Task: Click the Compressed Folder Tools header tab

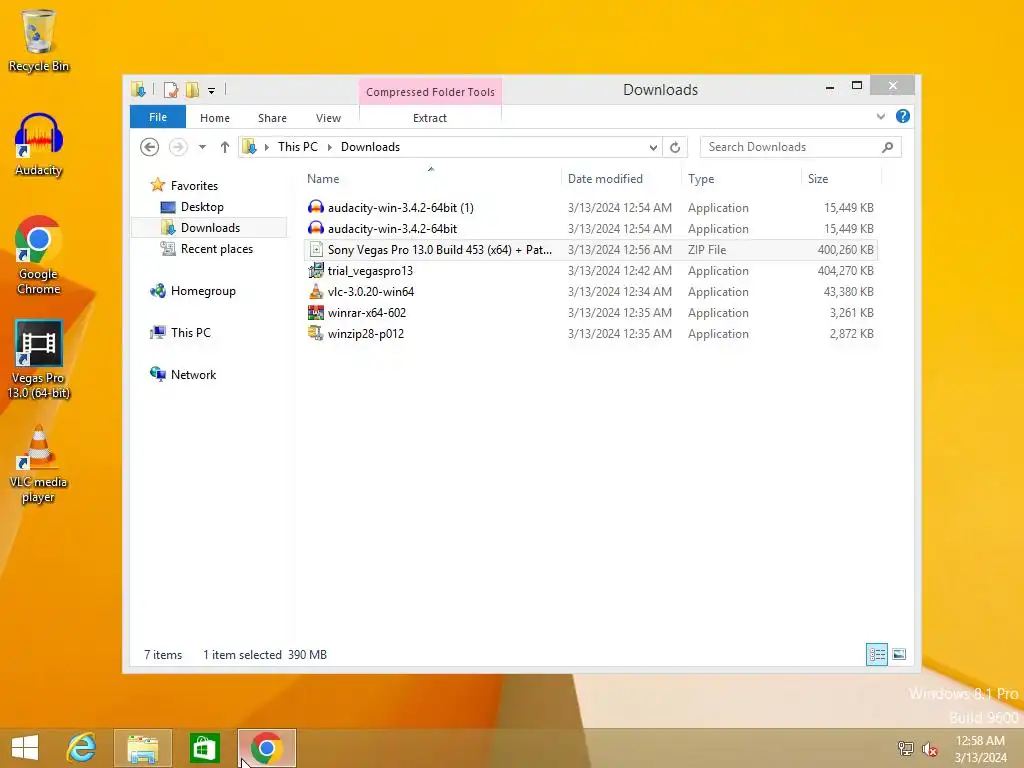Action: tap(430, 92)
